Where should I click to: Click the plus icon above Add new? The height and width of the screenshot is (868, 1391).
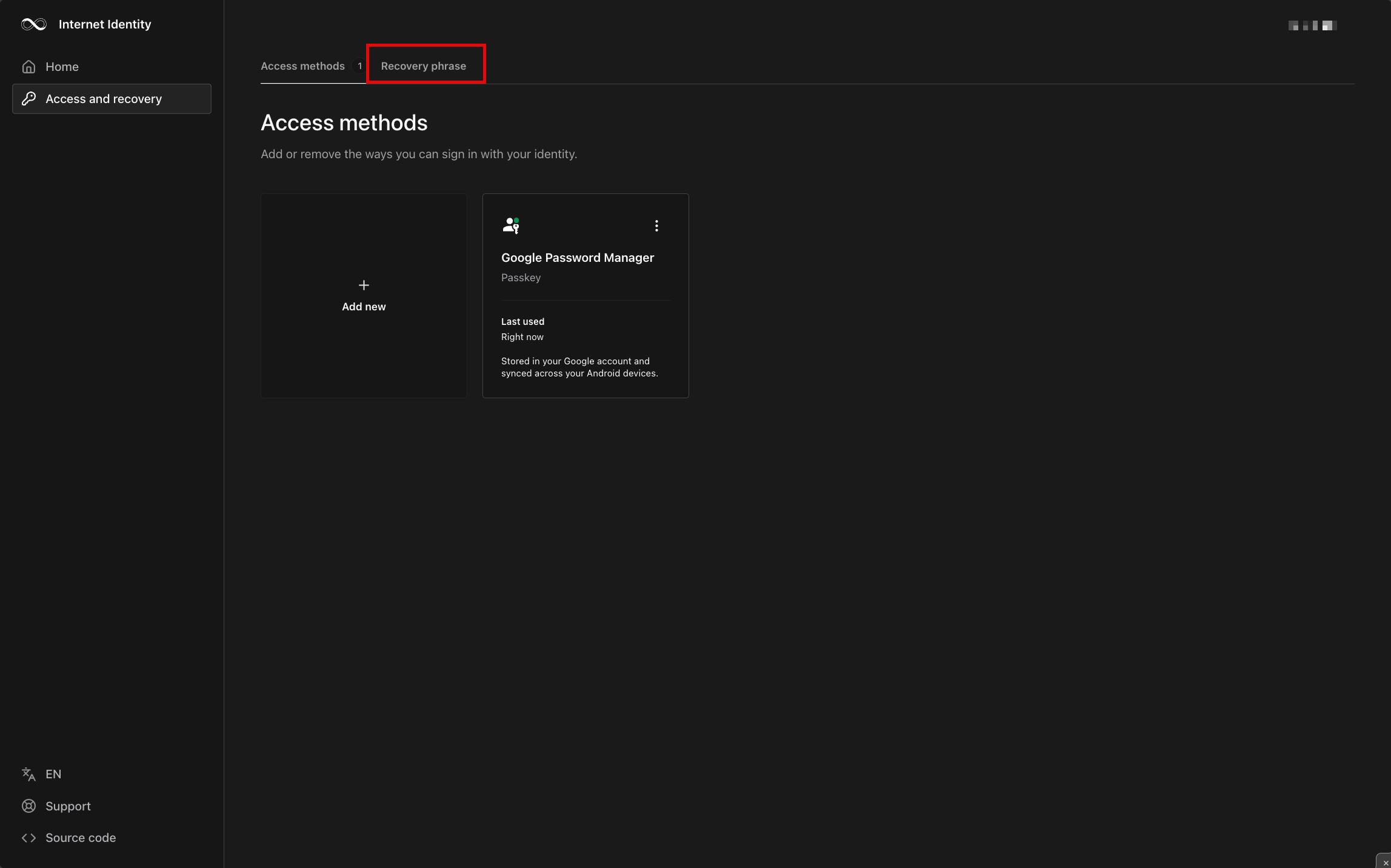(x=364, y=285)
